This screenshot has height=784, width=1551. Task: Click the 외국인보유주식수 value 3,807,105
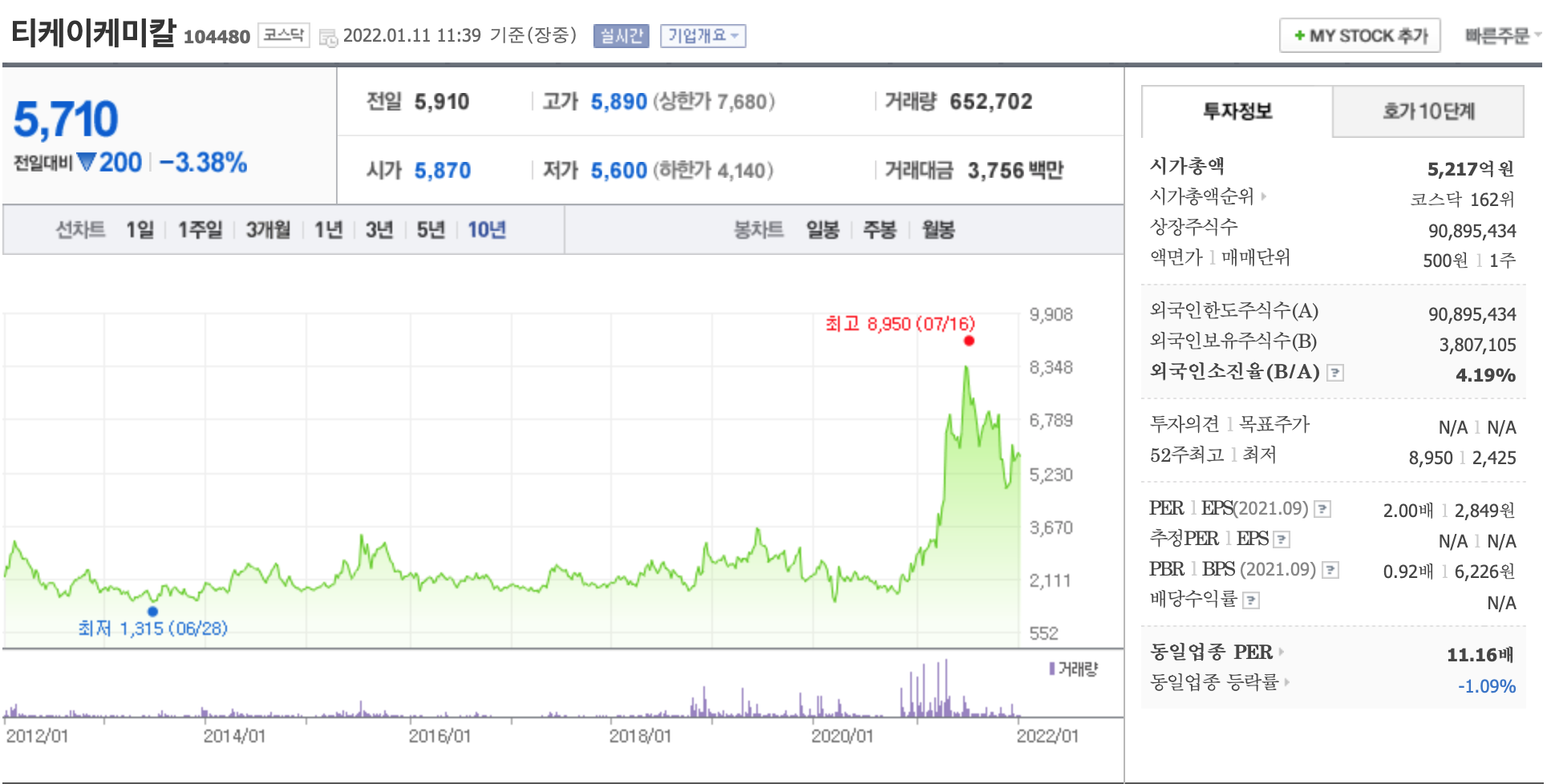[x=1477, y=346]
